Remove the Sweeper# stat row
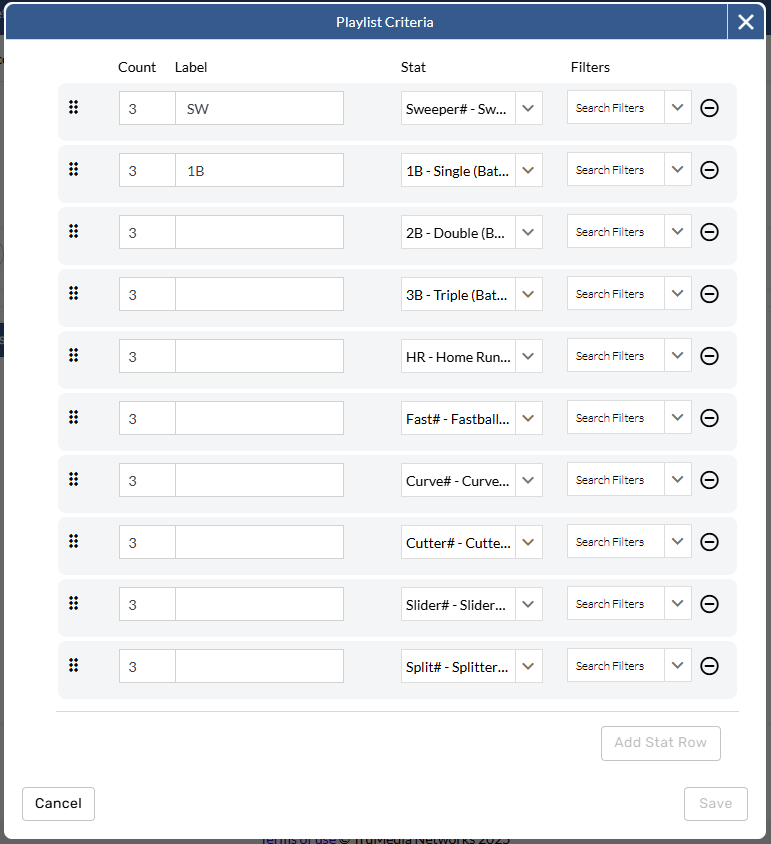771x844 pixels. click(x=709, y=108)
